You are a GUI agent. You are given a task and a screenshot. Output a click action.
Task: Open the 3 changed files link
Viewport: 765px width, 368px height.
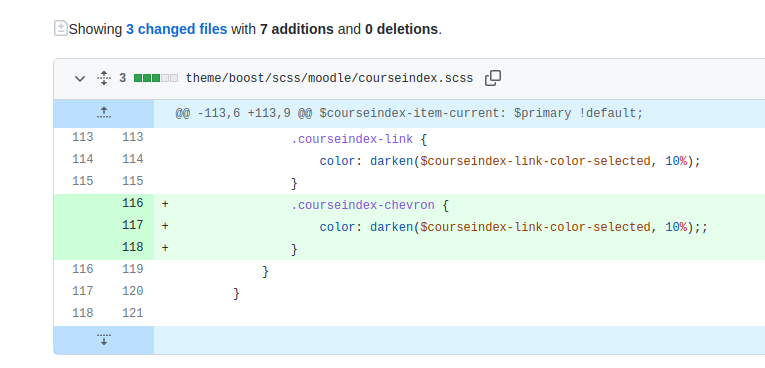177,29
